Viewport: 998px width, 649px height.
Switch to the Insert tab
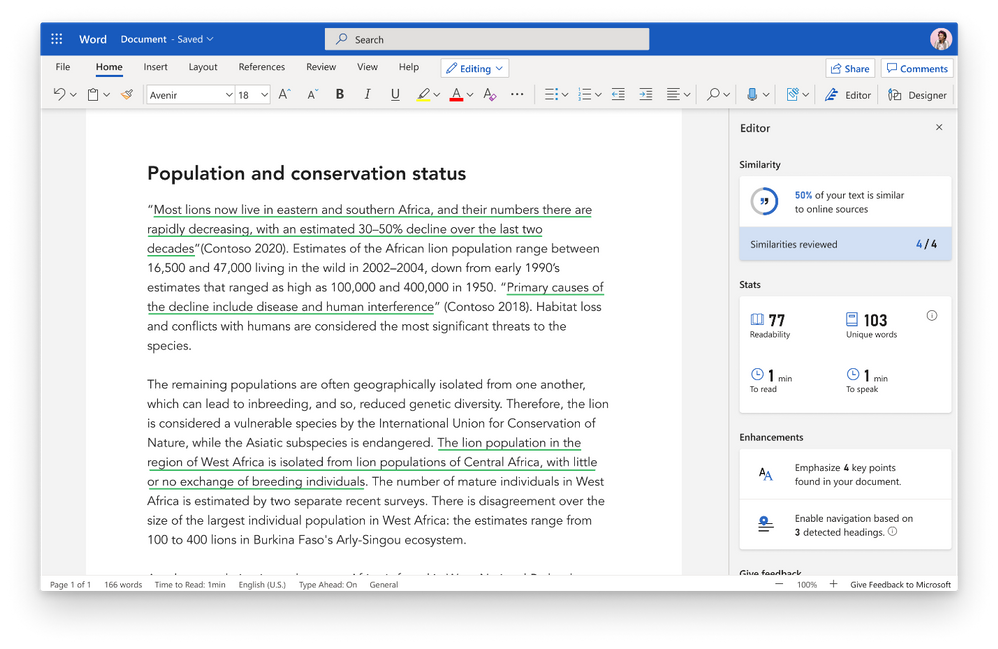(x=155, y=67)
